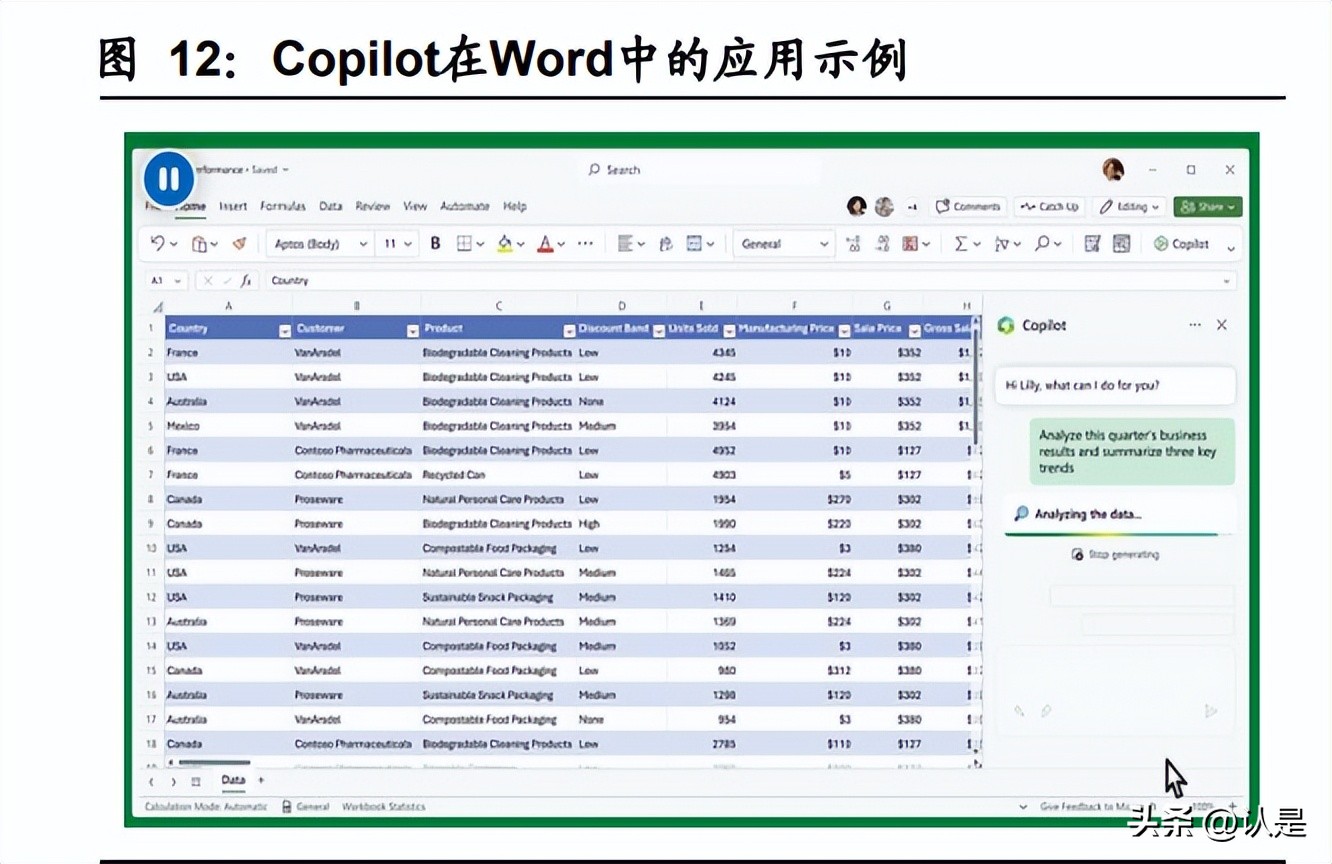This screenshot has width=1332, height=864.
Task: Open the Review tab
Action: (373, 206)
